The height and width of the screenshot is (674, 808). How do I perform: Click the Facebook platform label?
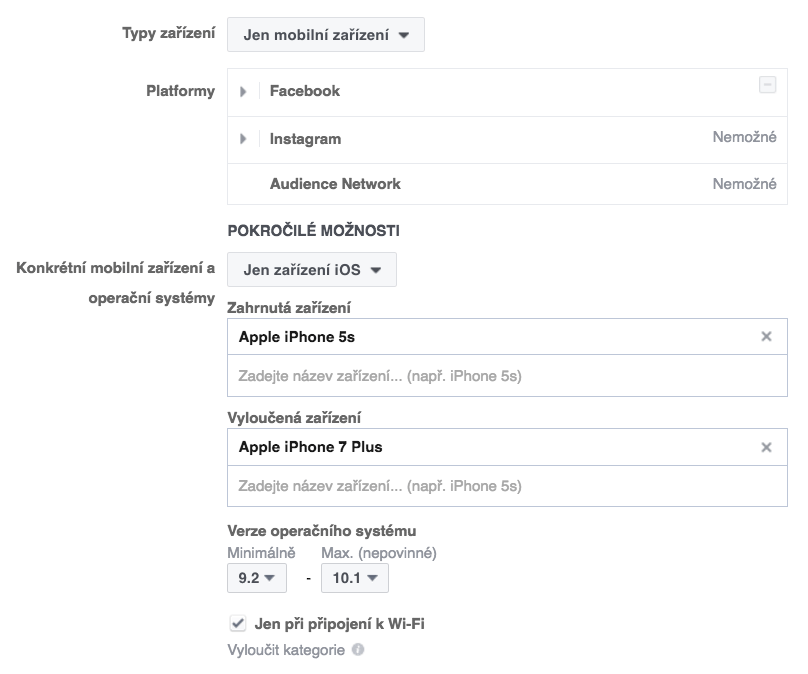click(x=305, y=91)
